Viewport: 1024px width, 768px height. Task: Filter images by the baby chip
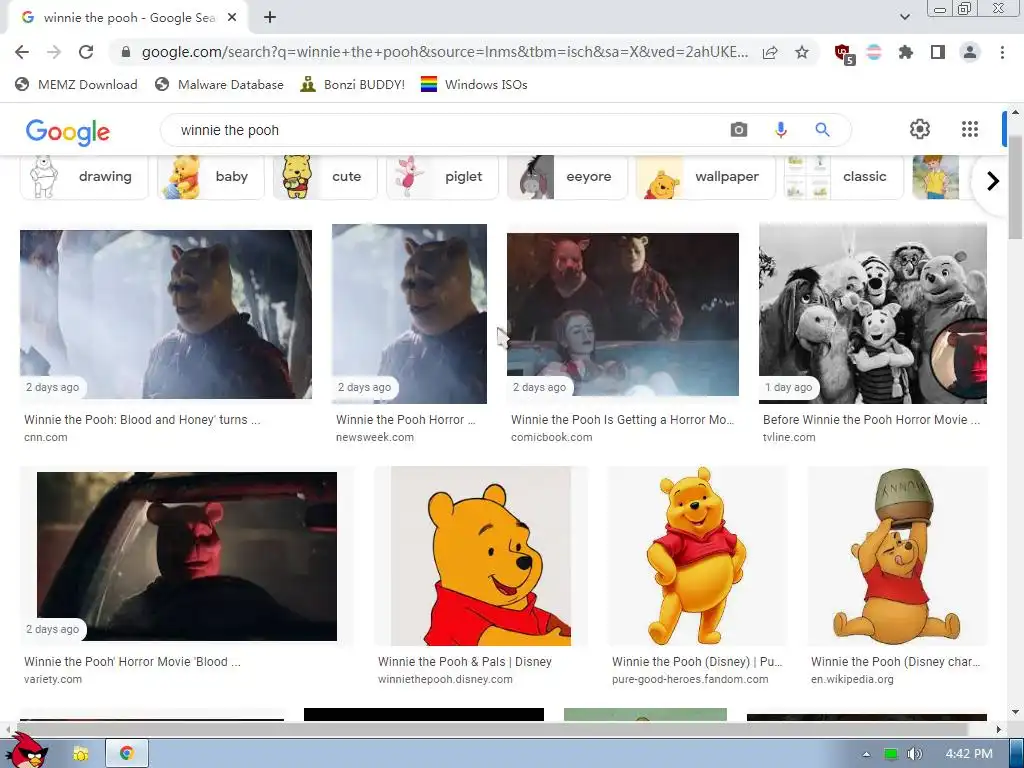click(210, 177)
